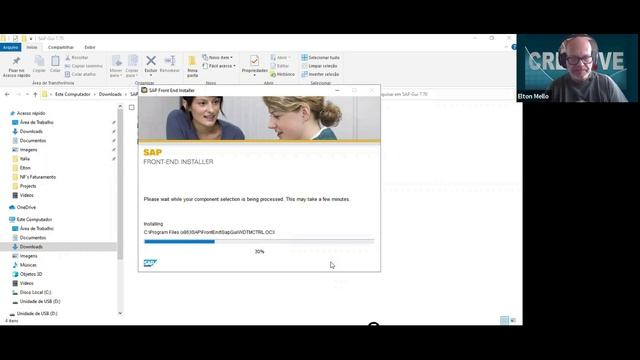This screenshot has width=640, height=360.
Task: Click Inverter seleção
Action: coord(320,74)
